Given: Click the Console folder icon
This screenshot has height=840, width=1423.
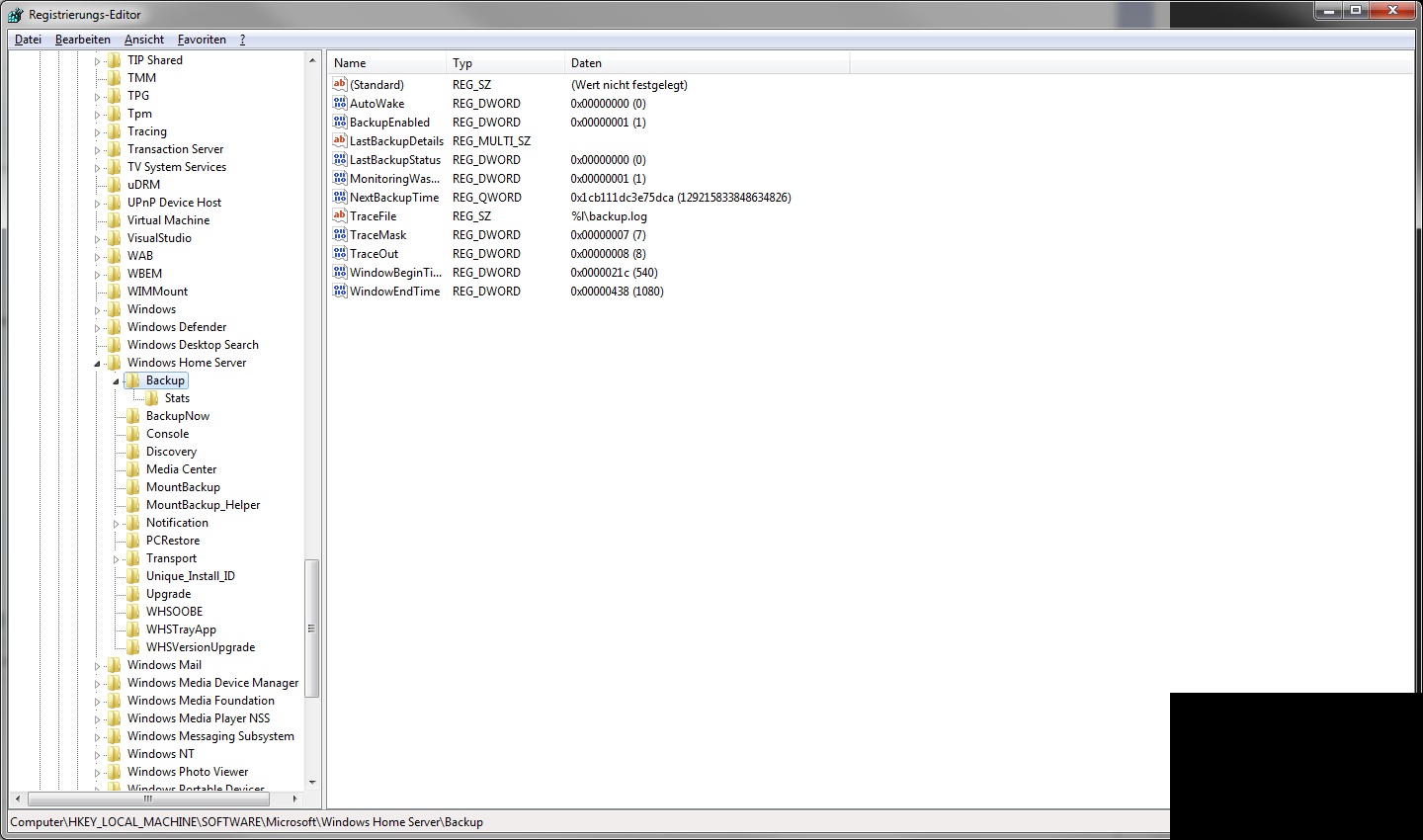Looking at the screenshot, I should pyautogui.click(x=133, y=434).
